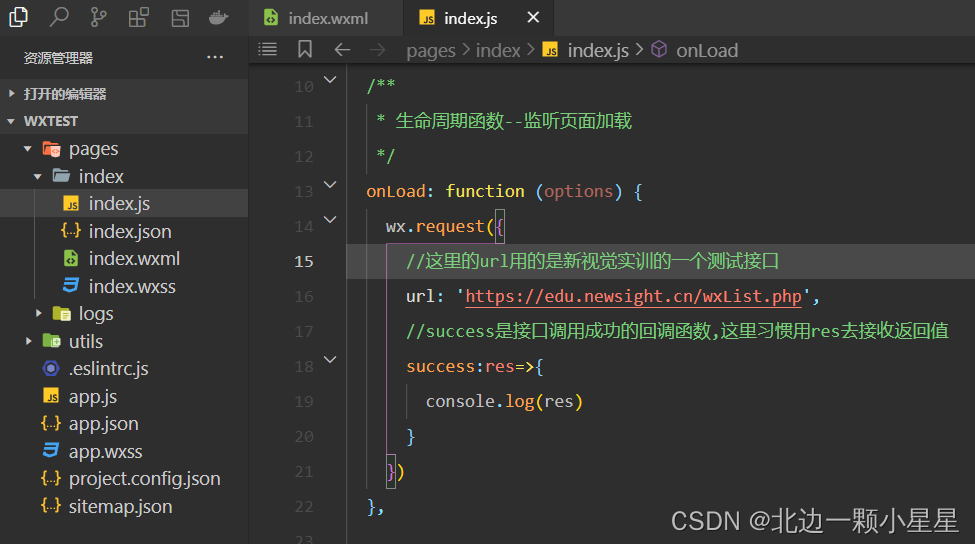The height and width of the screenshot is (544, 975).
Task: Click line number 19 in gutter
Action: pos(303,402)
